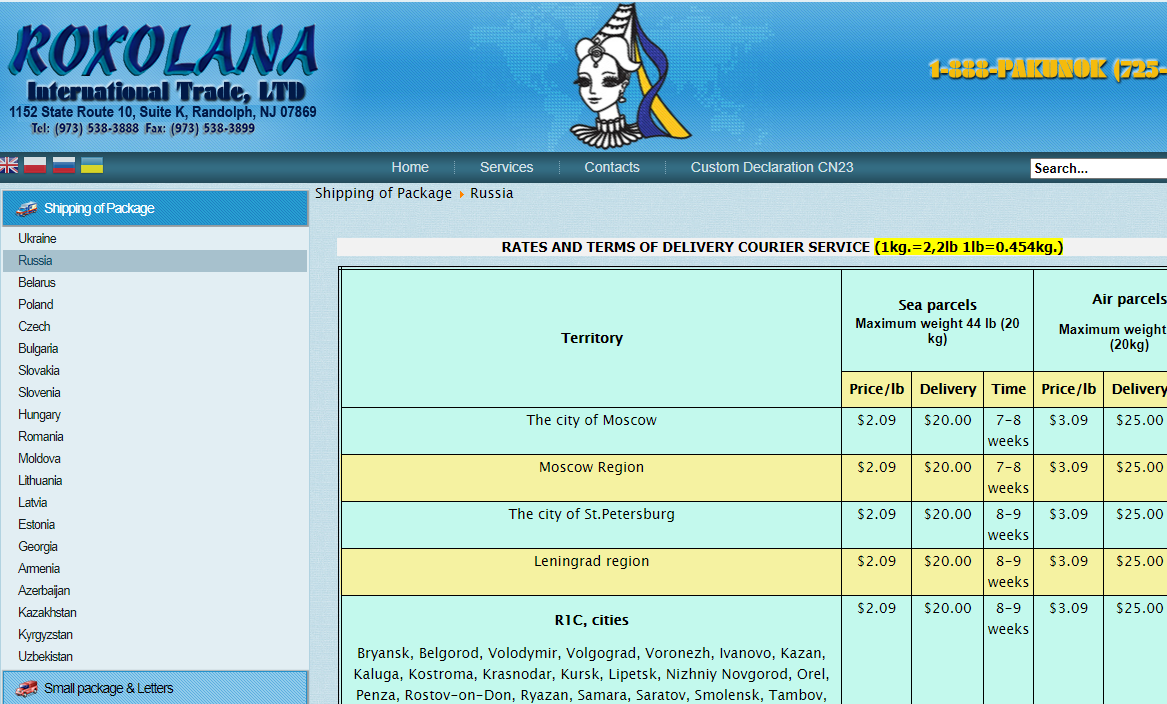
Task: Select Czech in the country list
Action: 34,327
